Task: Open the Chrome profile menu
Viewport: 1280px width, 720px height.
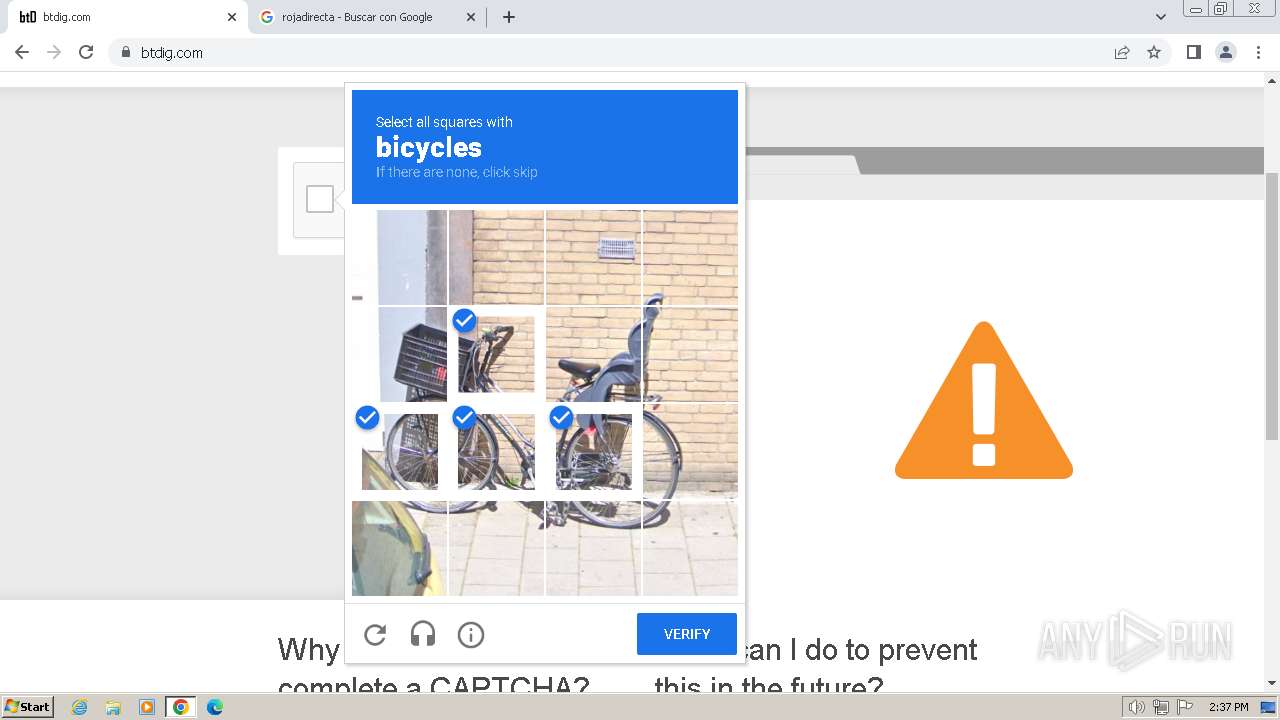Action: tap(1226, 52)
